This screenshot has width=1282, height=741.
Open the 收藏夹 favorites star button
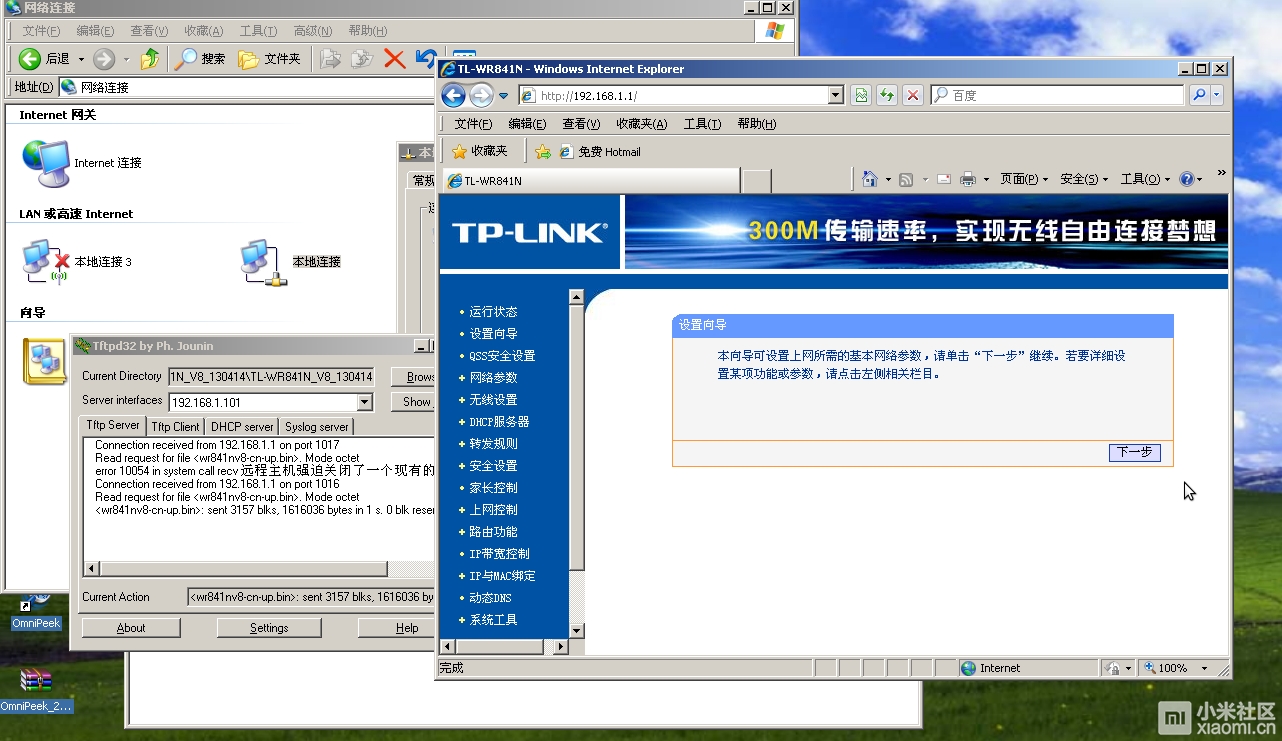(480, 151)
